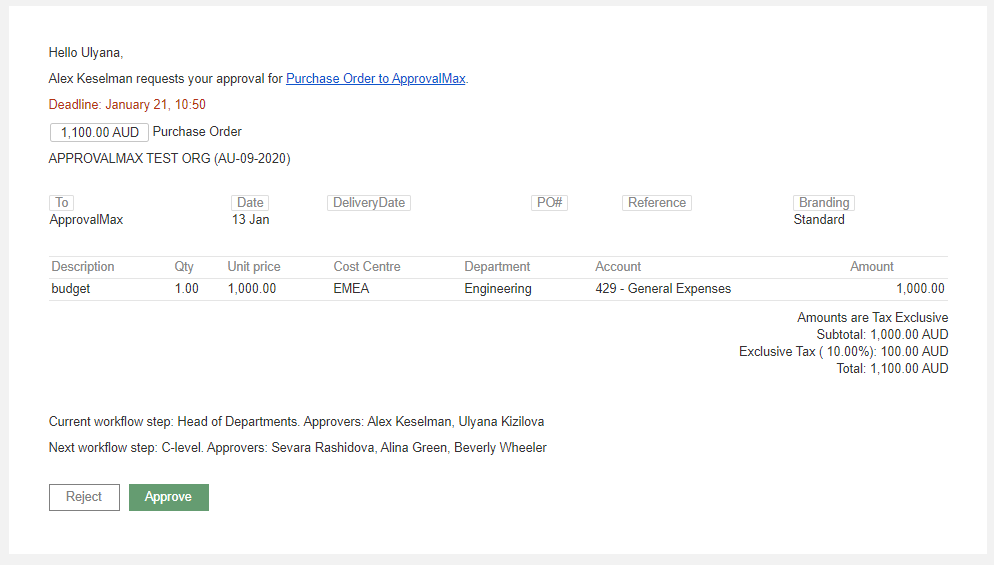Click the green Approve button
Screen dimensions: 994x565
[x=169, y=497]
